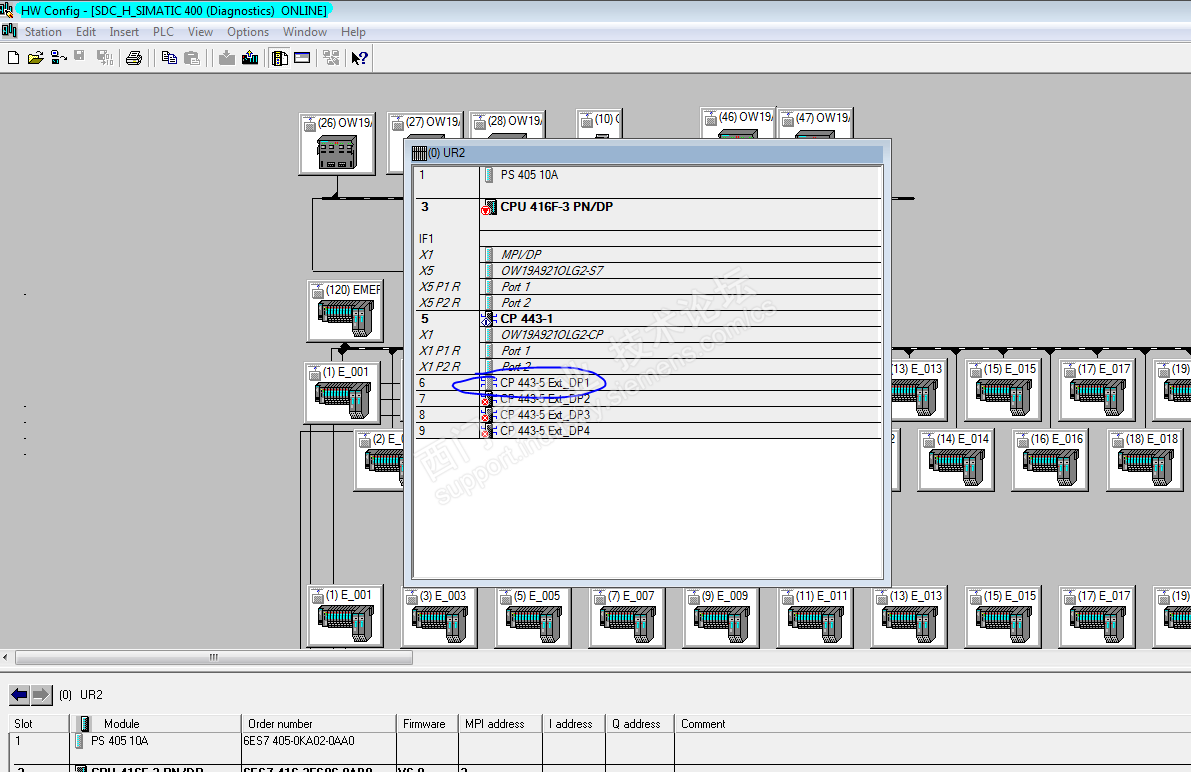Viewport: 1191px width, 772px height.
Task: Select the (46) OW19 station icon
Action: coord(738,122)
